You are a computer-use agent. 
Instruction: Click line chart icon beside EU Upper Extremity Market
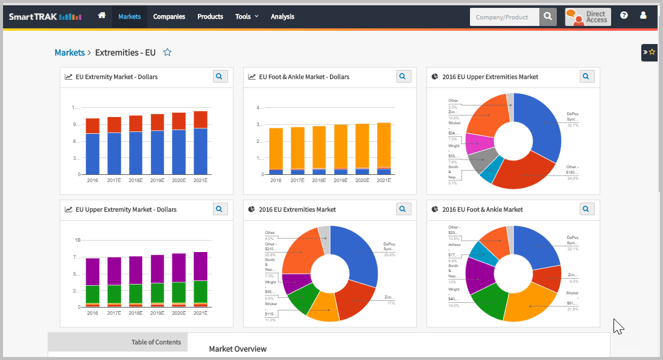68,209
